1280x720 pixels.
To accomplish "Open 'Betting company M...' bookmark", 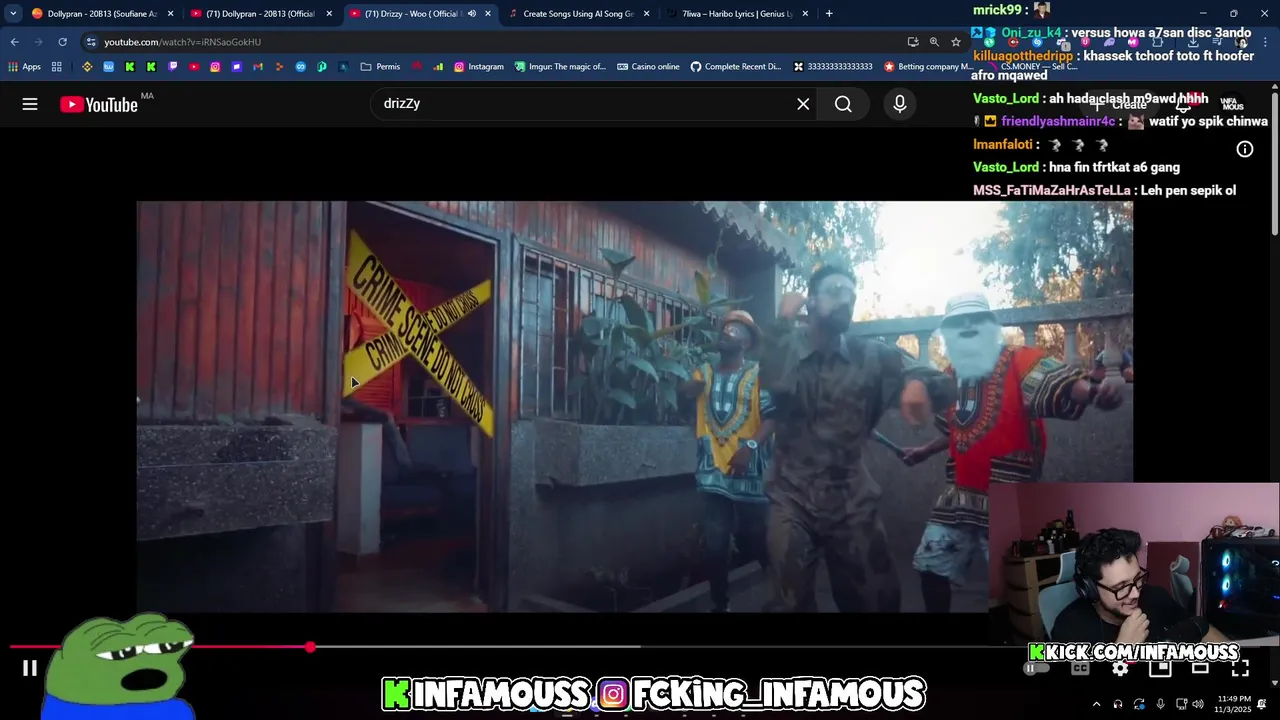I will tap(927, 67).
